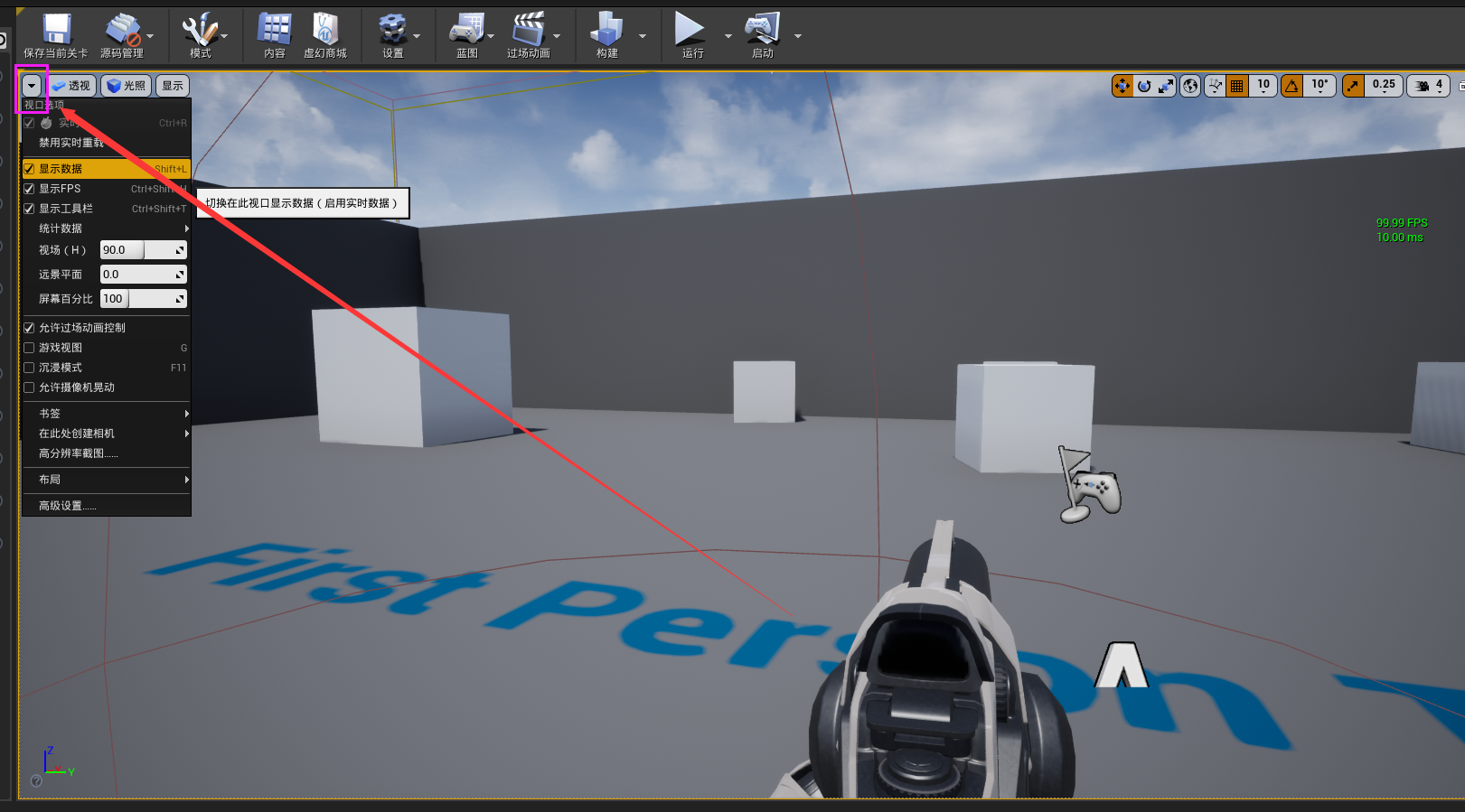Expand the 过场动画 dropdown arrow

pyautogui.click(x=557, y=36)
